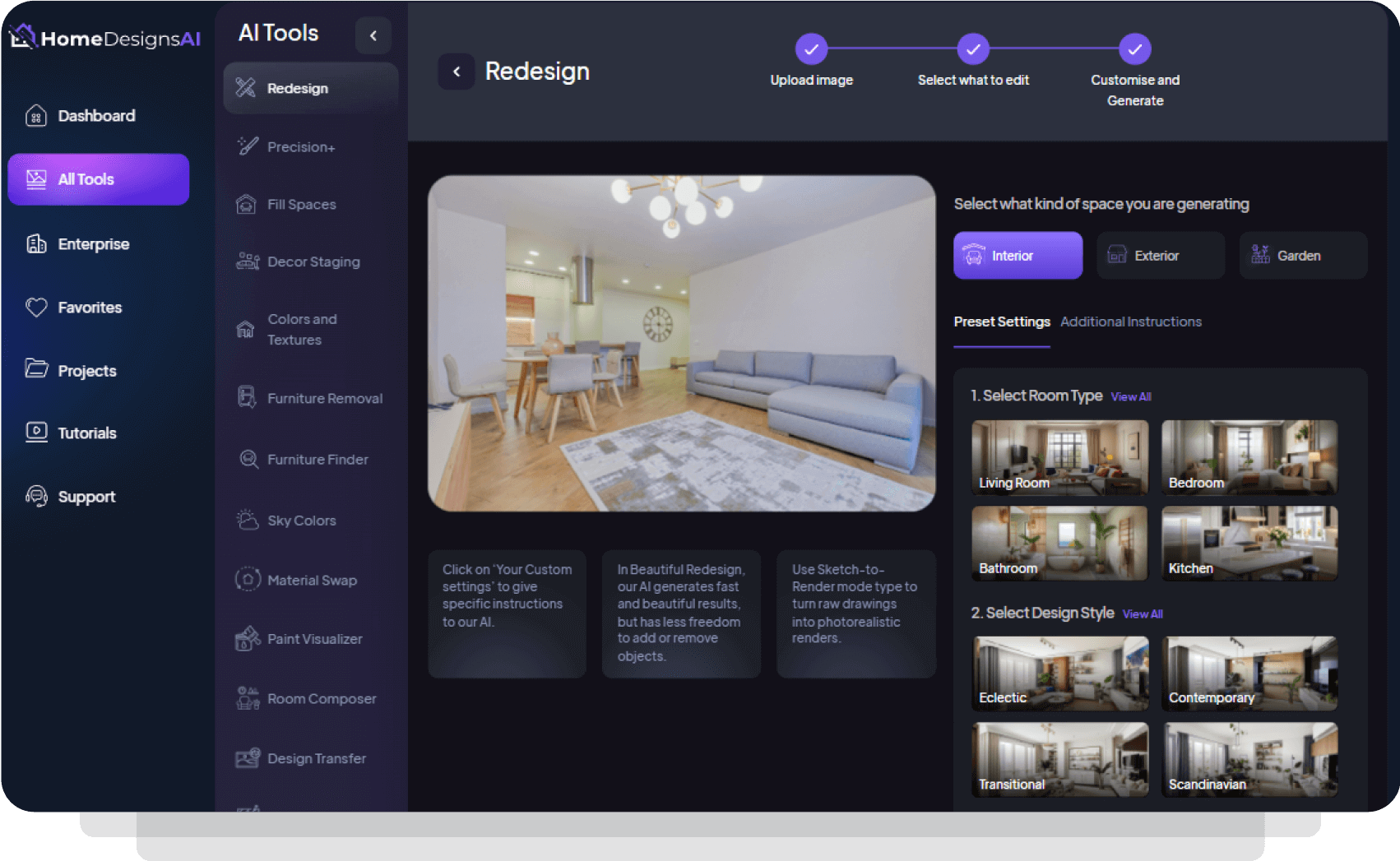This screenshot has height=861, width=1400.
Task: Open the Precision+ tool icon
Action: 247,146
